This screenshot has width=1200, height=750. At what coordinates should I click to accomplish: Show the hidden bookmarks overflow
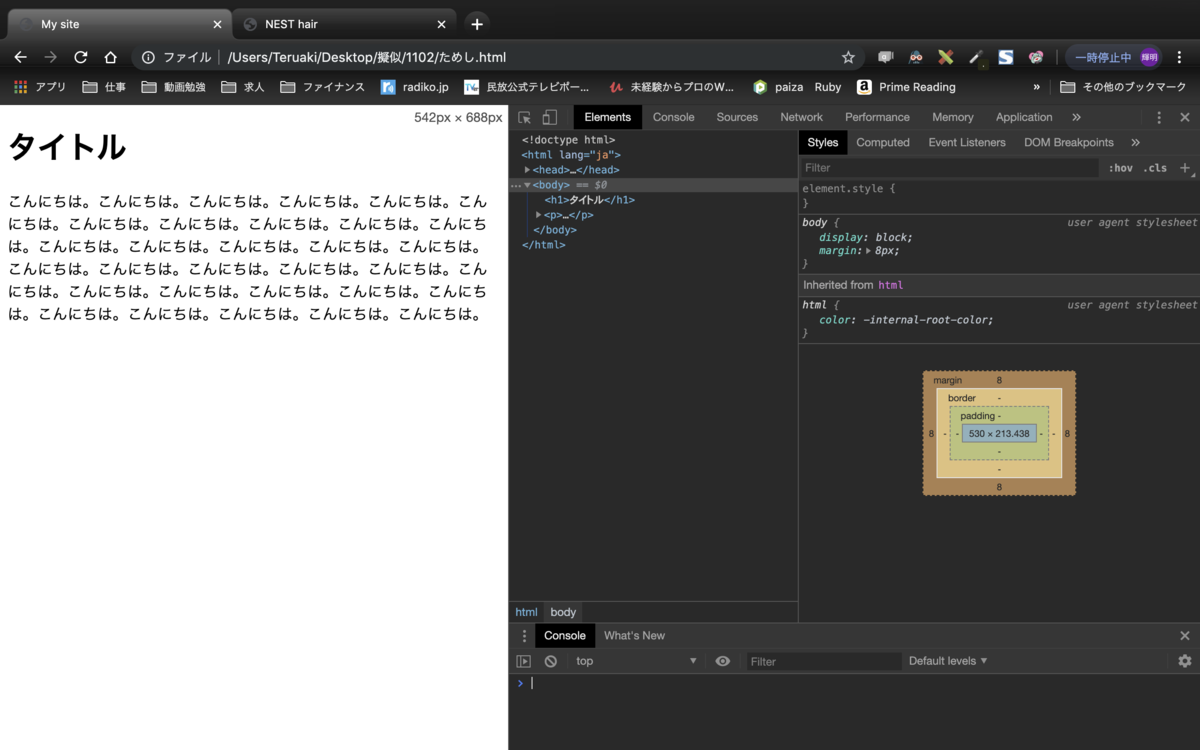1036,87
